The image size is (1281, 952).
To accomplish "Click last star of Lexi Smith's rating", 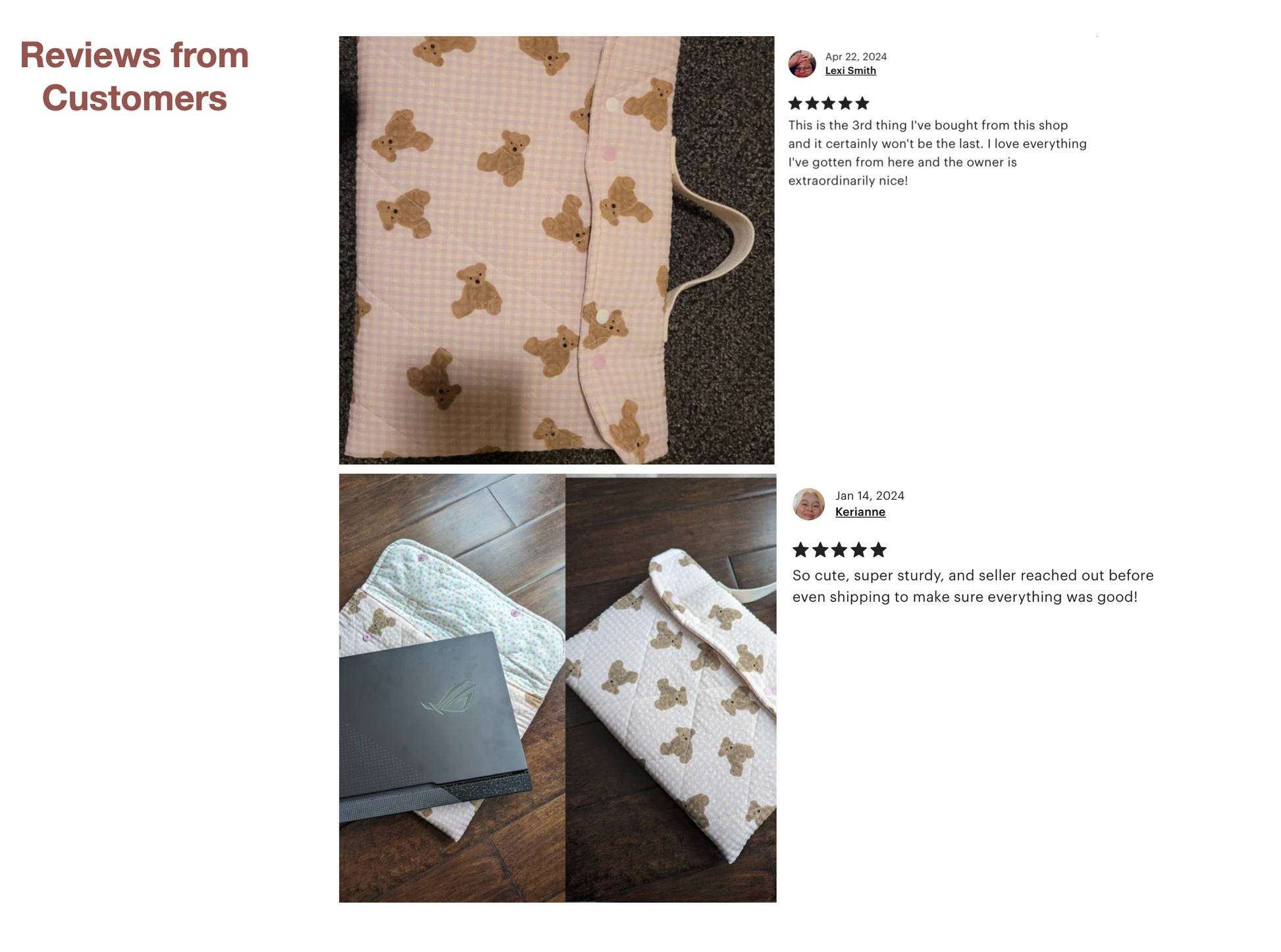I will (862, 103).
